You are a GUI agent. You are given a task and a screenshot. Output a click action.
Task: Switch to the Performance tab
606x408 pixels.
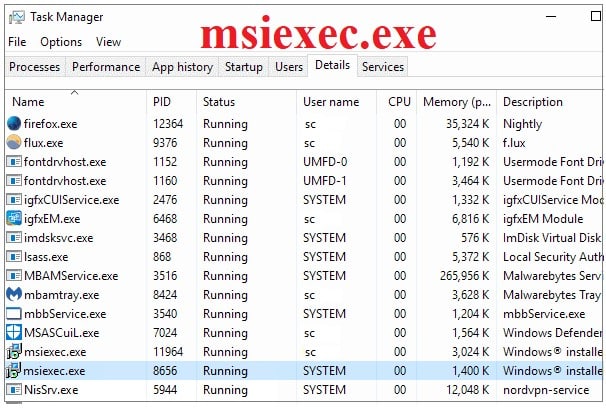click(106, 67)
